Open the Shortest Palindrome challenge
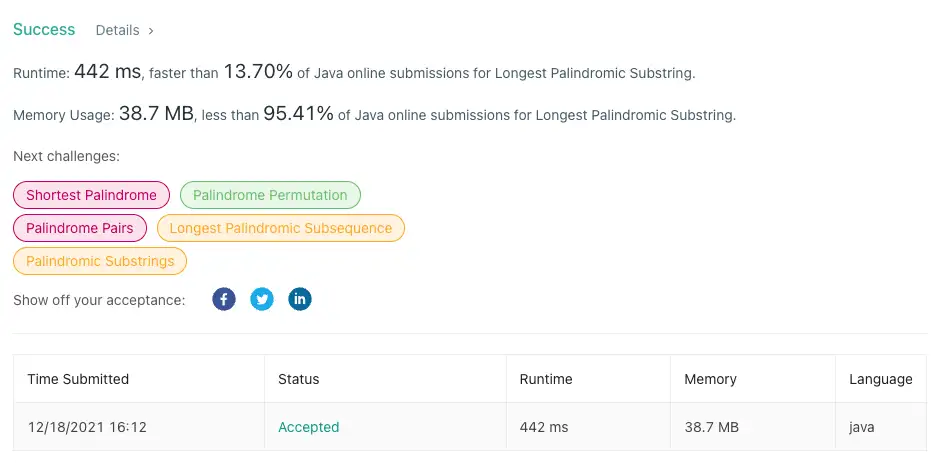Viewport: 937px width, 463px height. tap(91, 195)
